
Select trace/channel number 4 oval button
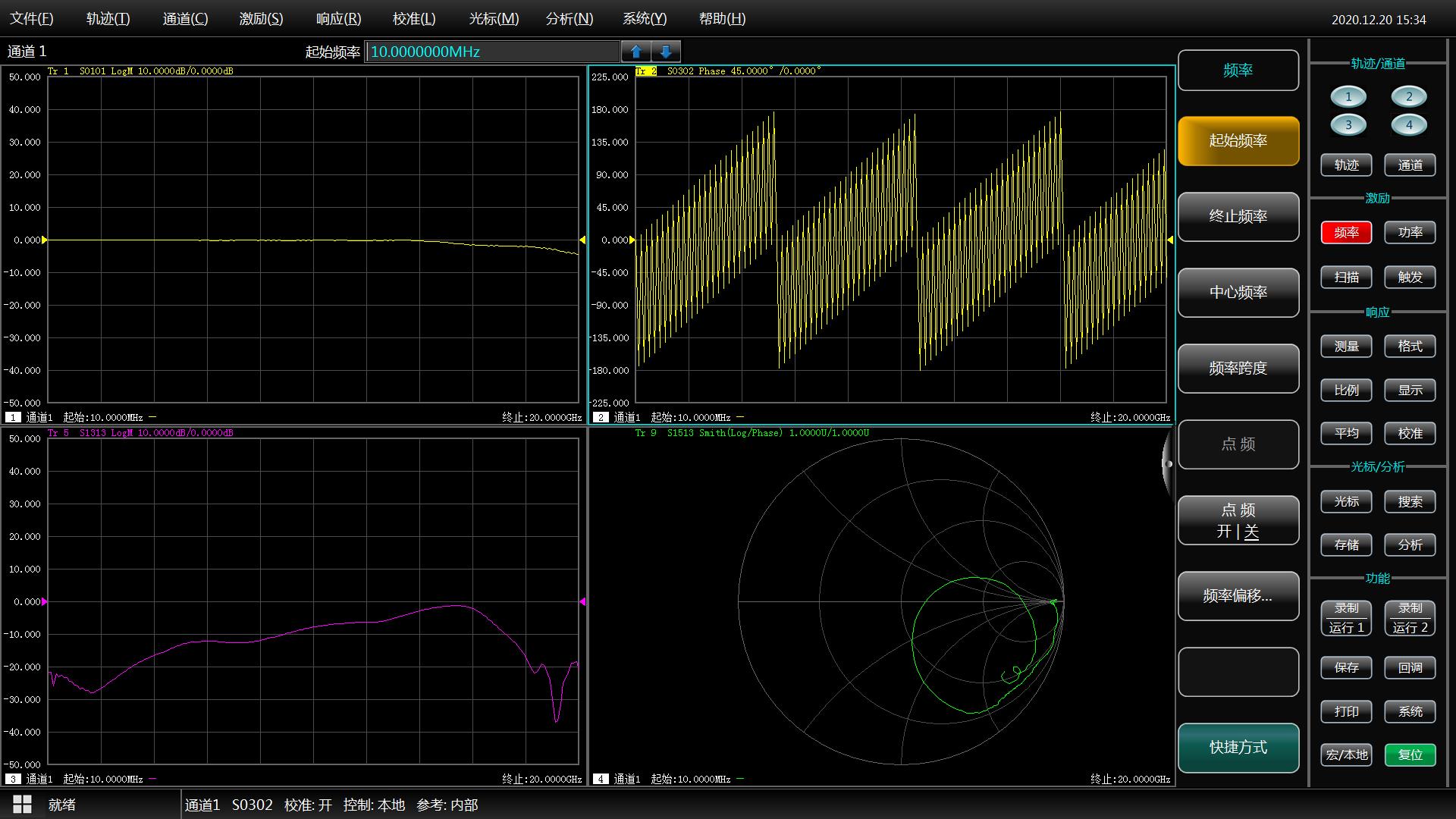click(1409, 125)
